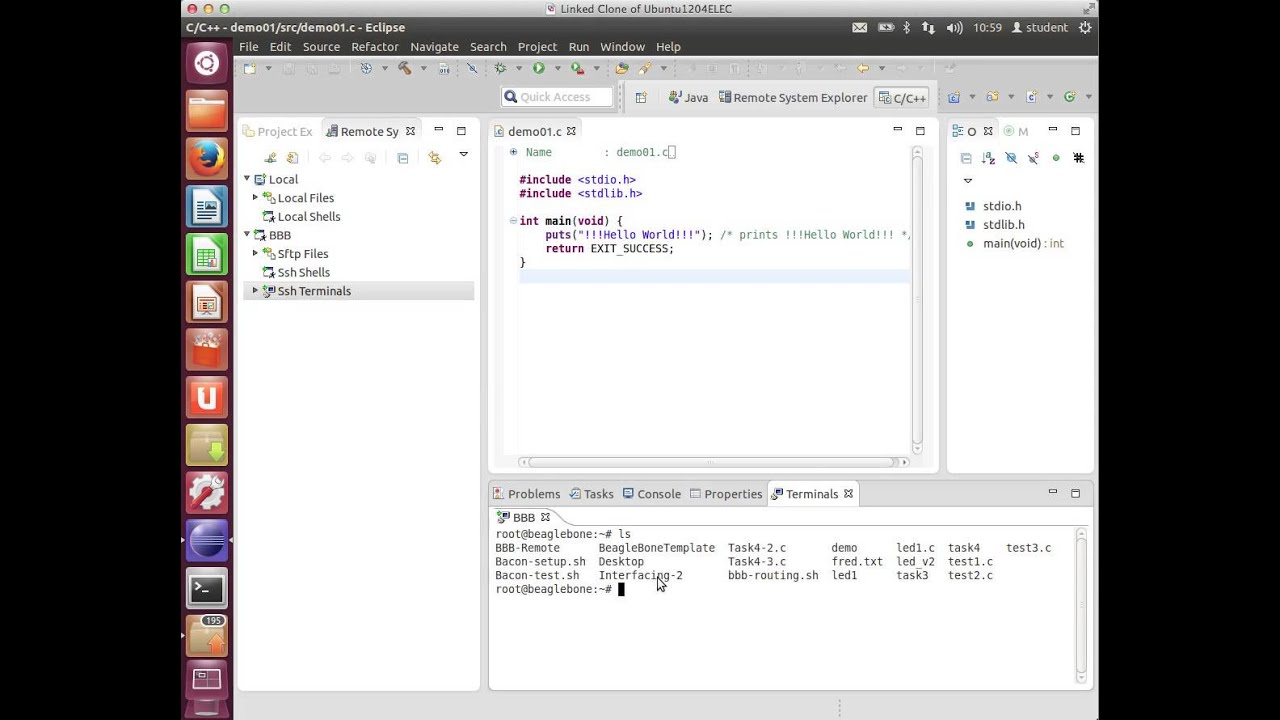Switch to the Problems tab
Viewport: 1280px width, 720px height.
coord(526,494)
